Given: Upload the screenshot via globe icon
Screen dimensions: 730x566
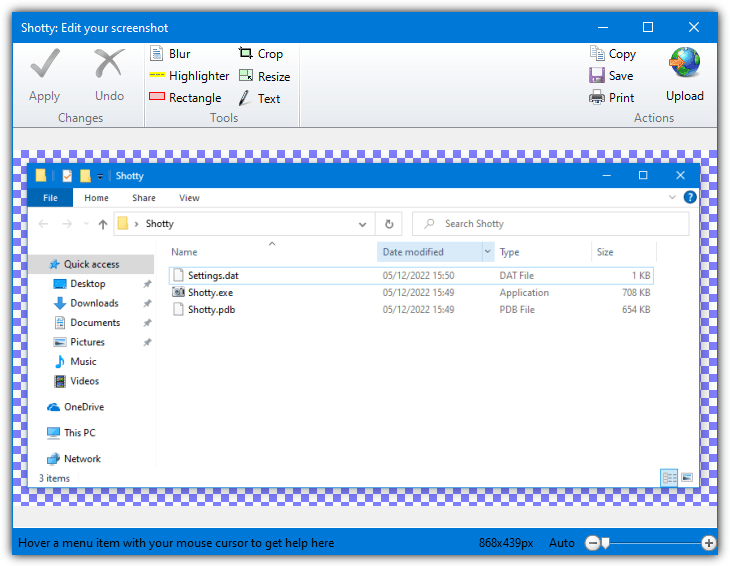Looking at the screenshot, I should pyautogui.click(x=684, y=62).
